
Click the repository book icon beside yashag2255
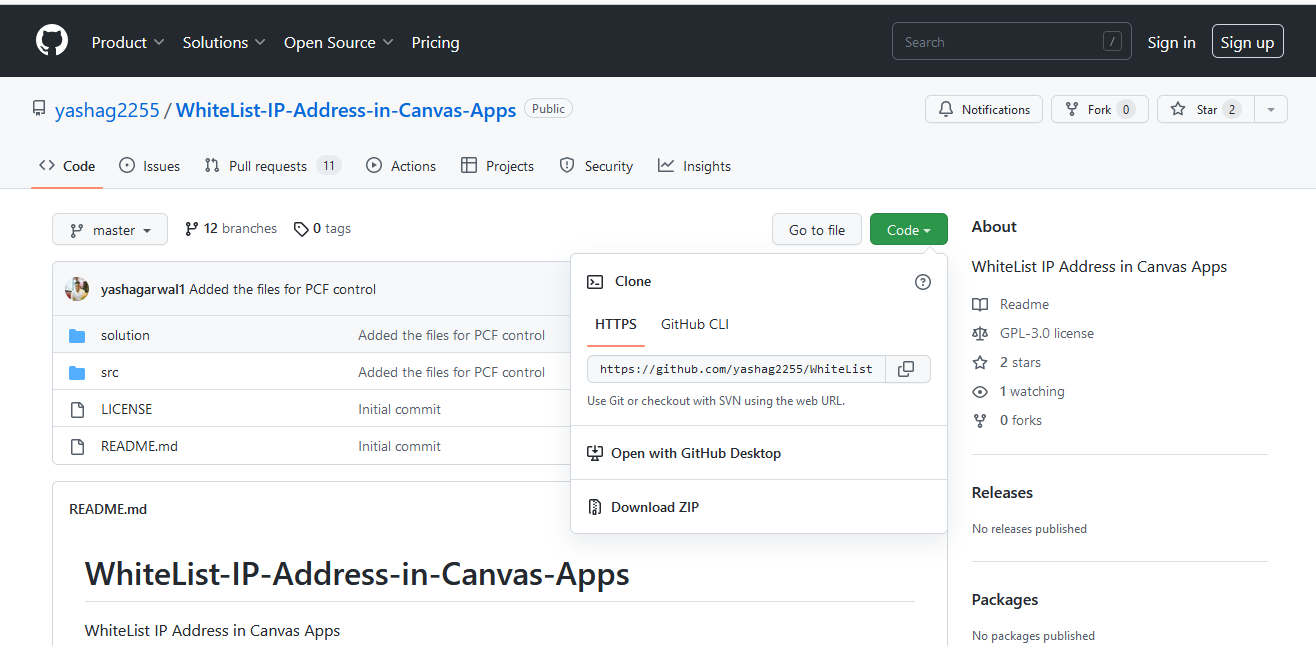click(39, 109)
